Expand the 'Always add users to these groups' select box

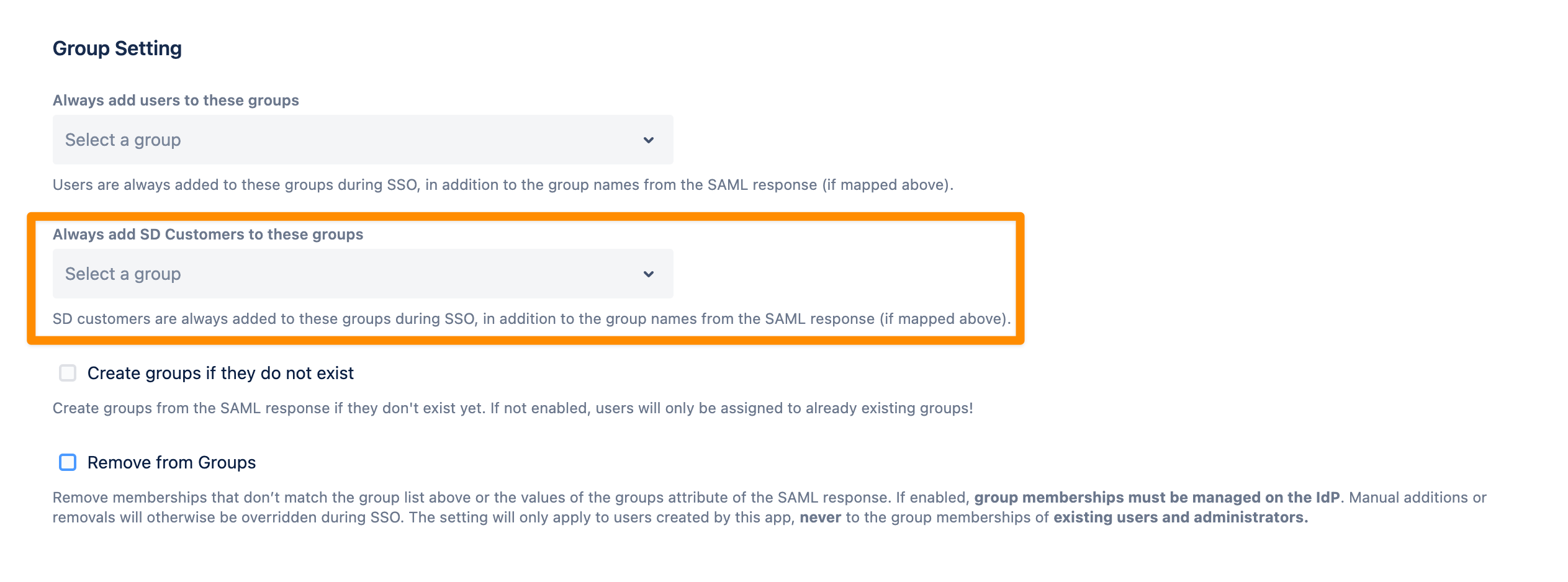tap(363, 140)
